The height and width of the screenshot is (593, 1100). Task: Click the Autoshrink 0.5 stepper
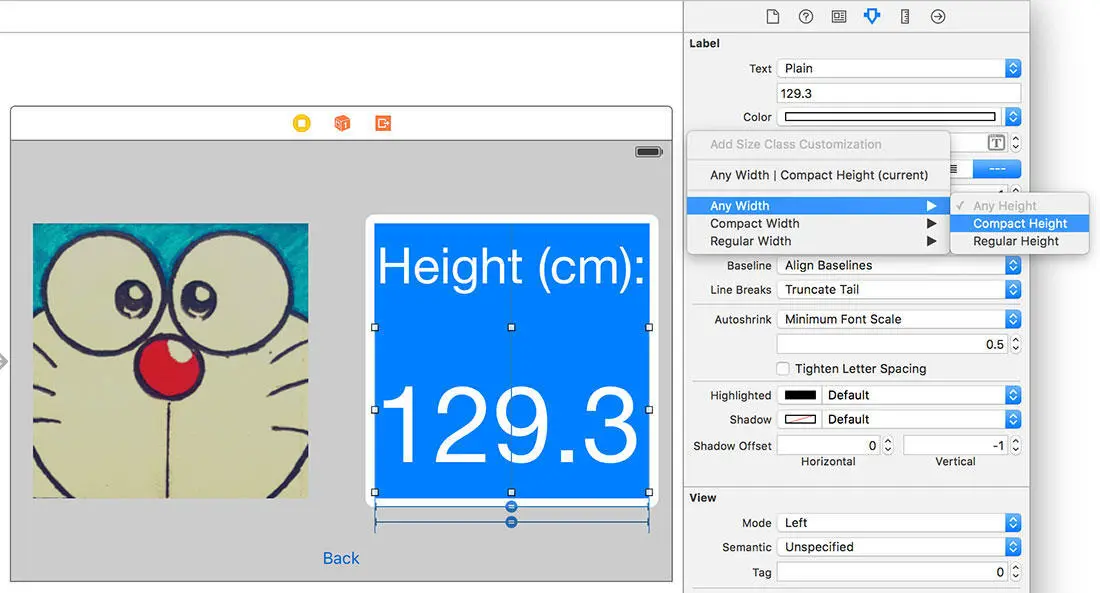[1016, 344]
